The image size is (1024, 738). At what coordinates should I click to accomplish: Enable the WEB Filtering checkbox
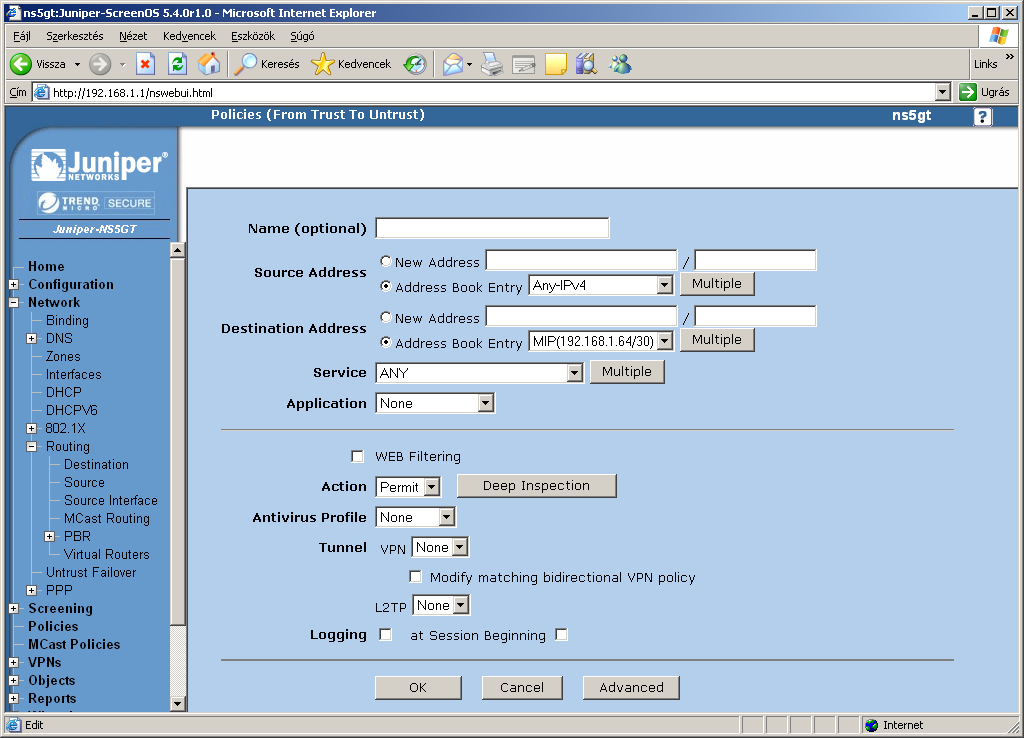[358, 457]
